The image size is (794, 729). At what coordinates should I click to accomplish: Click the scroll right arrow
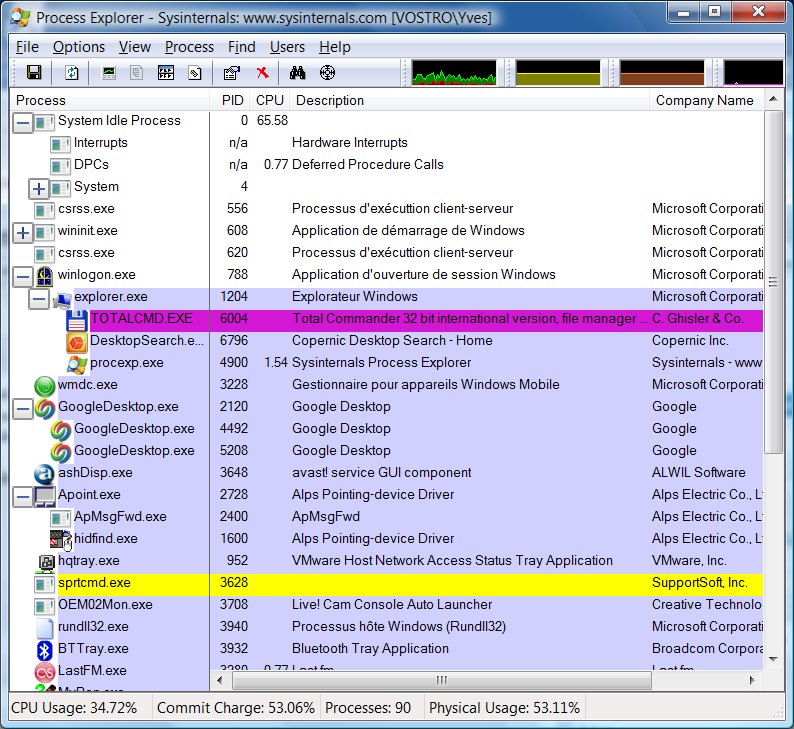[752, 680]
